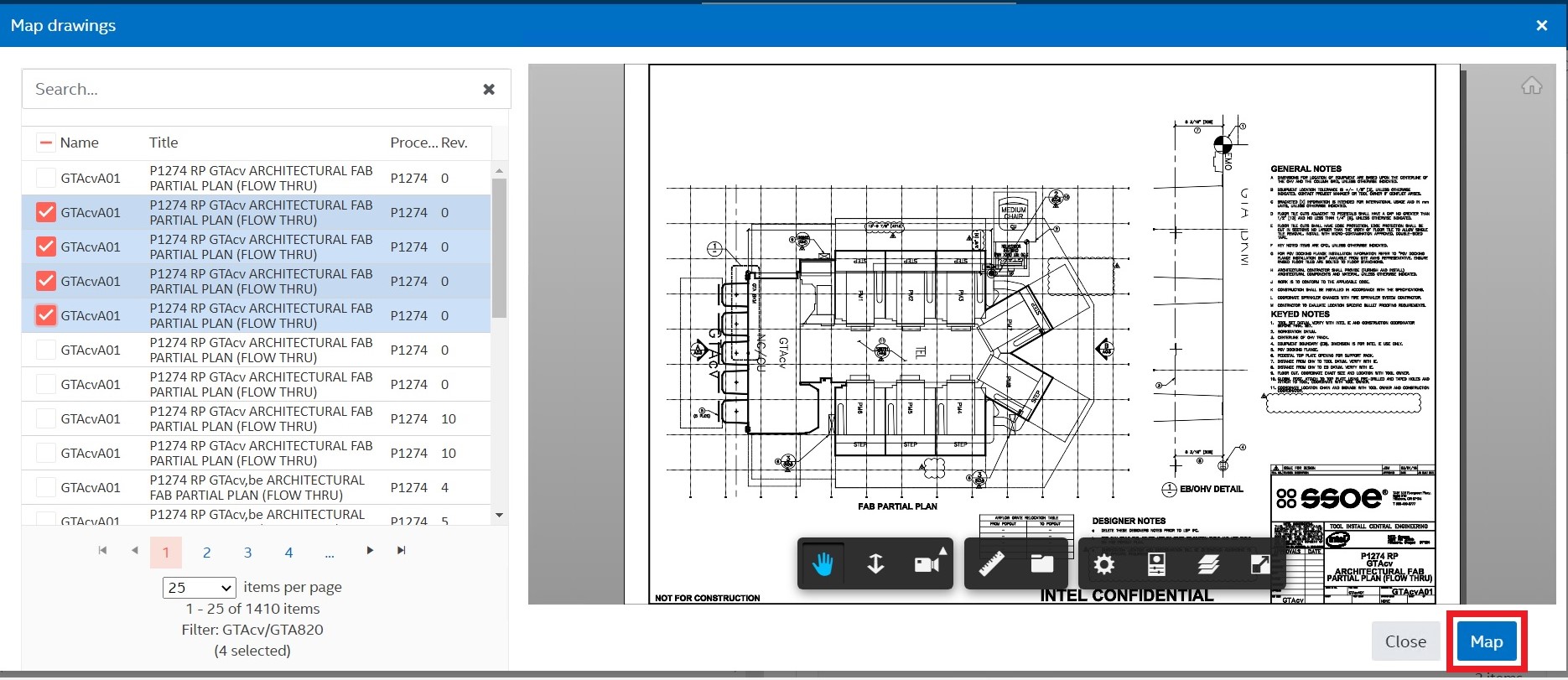Jump to the last page arrow

pos(402,551)
